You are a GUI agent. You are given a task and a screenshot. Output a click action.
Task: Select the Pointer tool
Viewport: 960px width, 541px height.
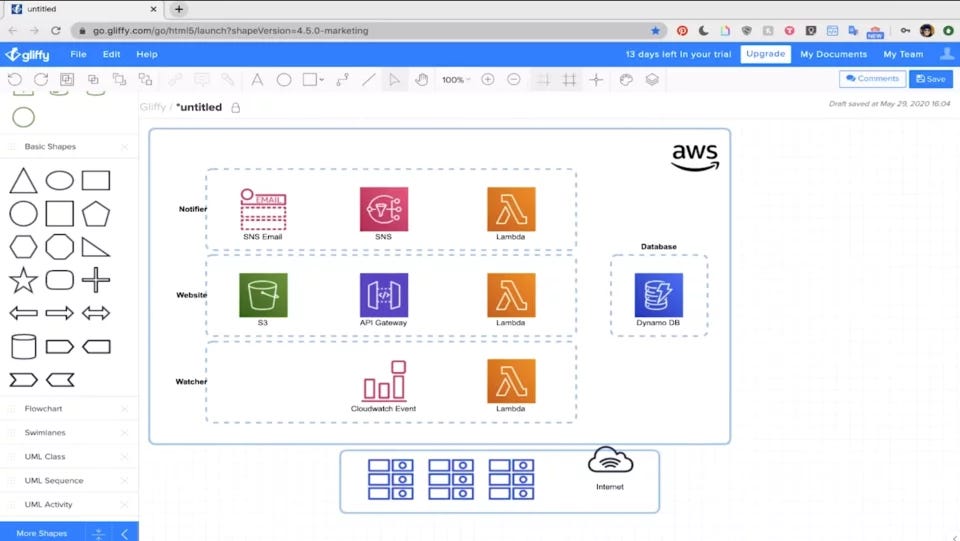(394, 80)
